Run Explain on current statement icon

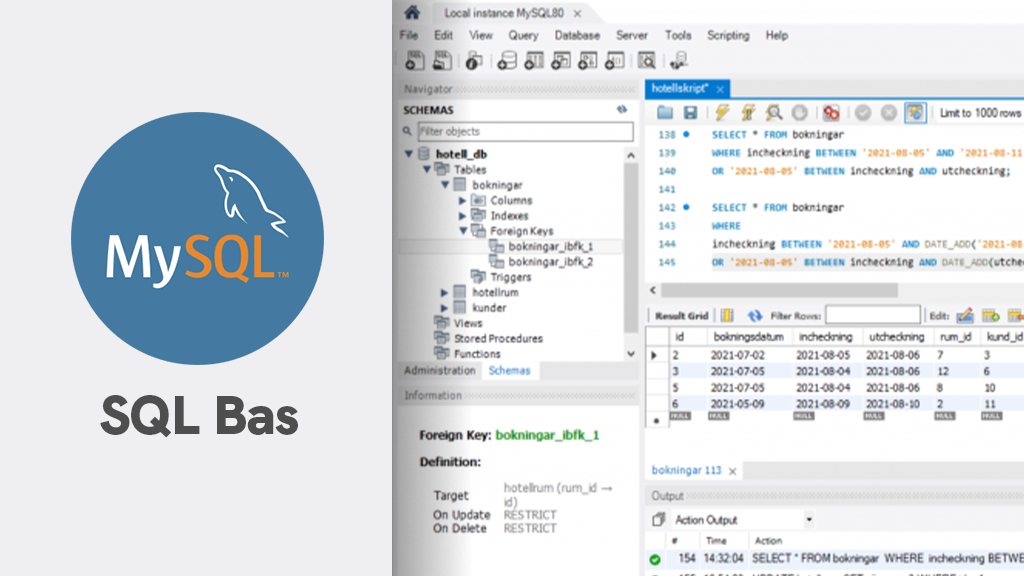(774, 112)
